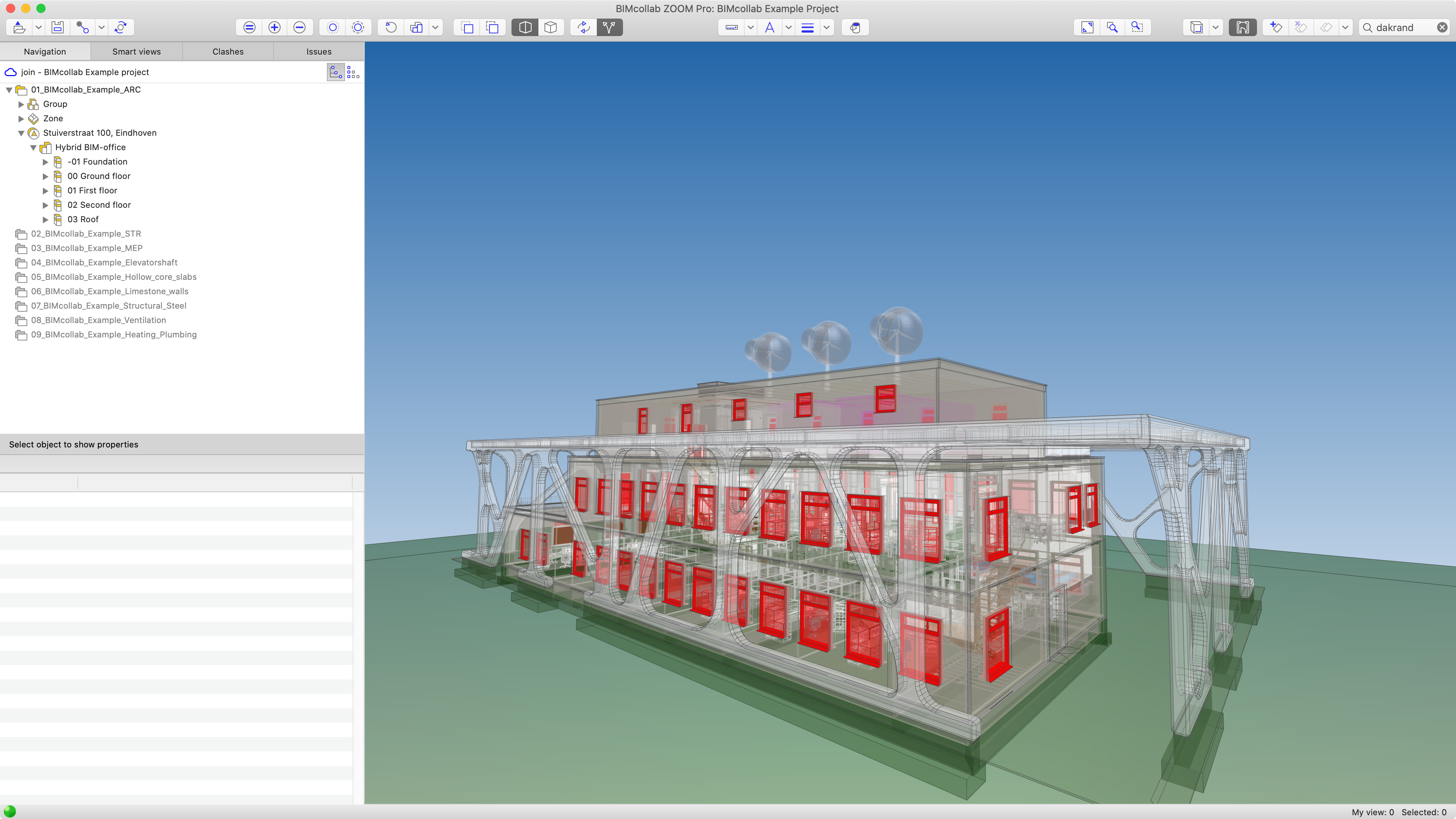Select 02_BIMcollab_Example_STR model
1456x819 pixels.
point(86,234)
